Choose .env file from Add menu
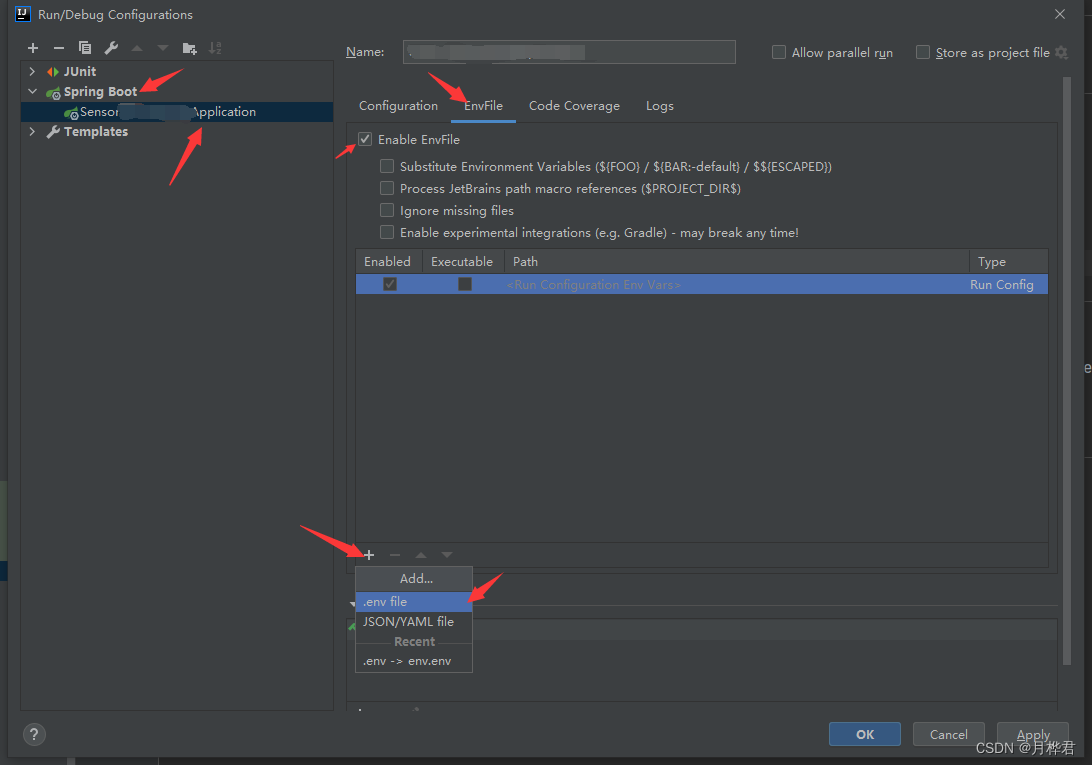 [414, 601]
